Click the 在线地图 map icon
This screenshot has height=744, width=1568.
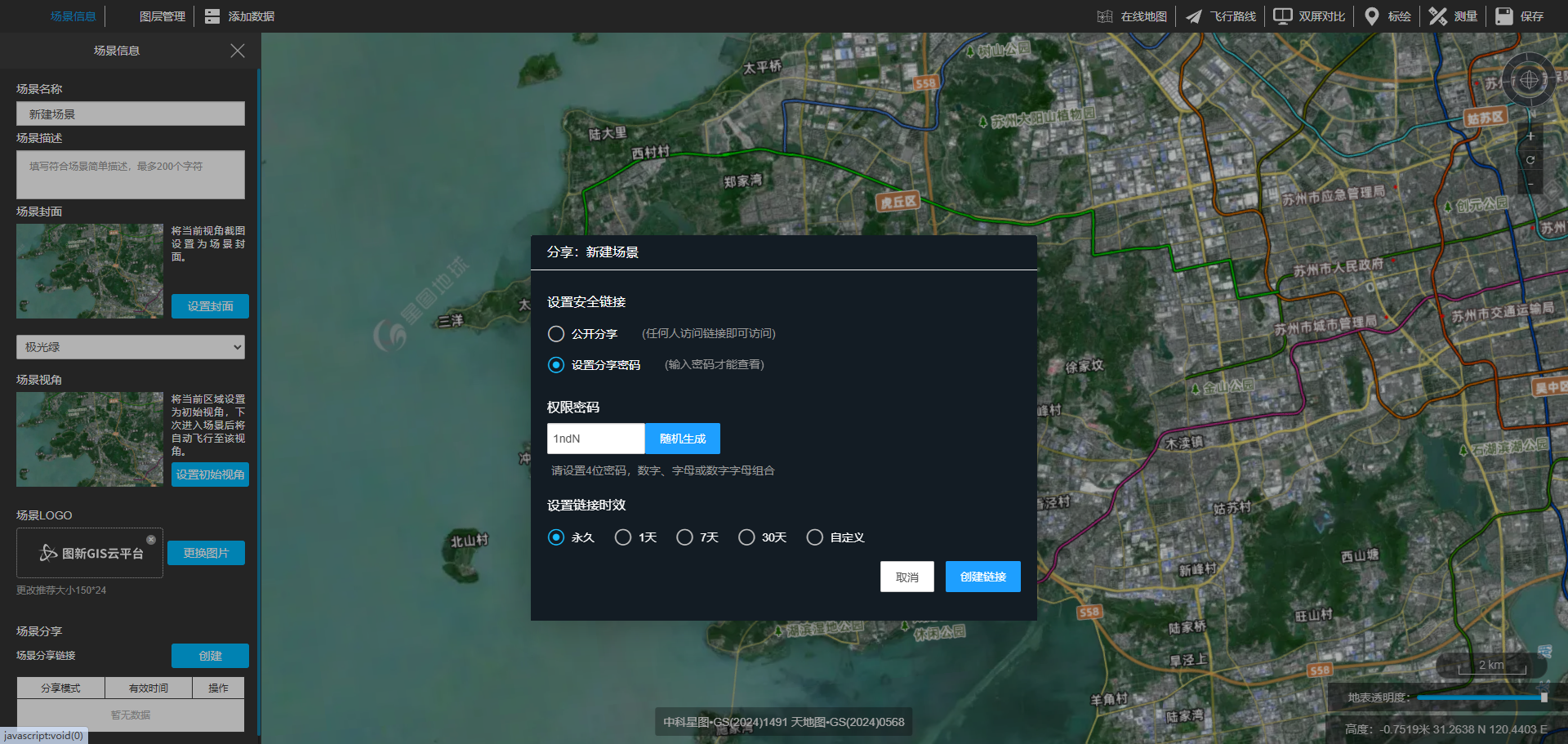(1105, 16)
